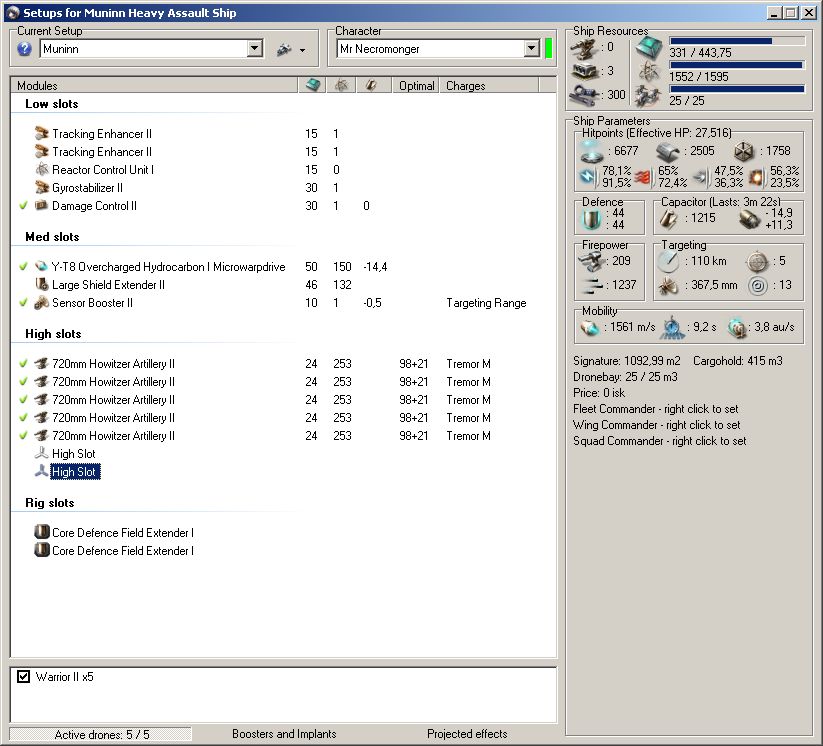Screen dimensions: 823x746
Task: Click the green character skill status indicator
Action: 548,49
